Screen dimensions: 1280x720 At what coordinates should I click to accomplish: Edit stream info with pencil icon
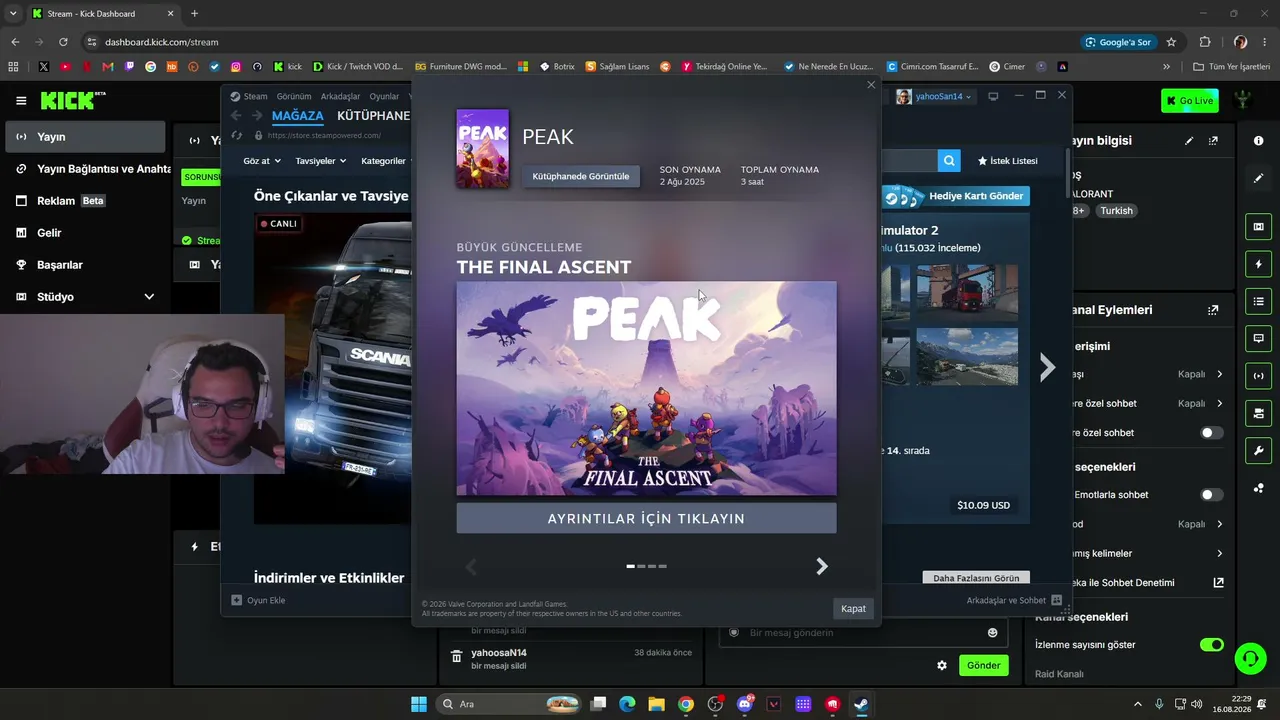coord(1189,141)
